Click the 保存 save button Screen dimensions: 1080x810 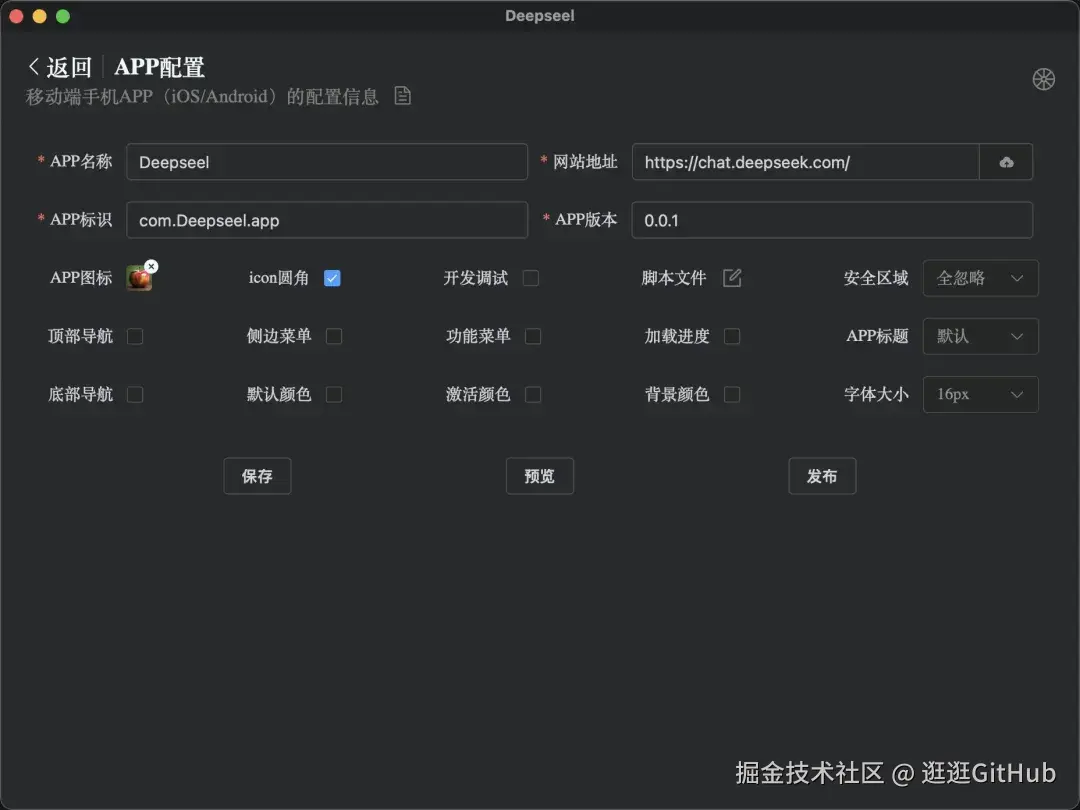click(x=257, y=476)
